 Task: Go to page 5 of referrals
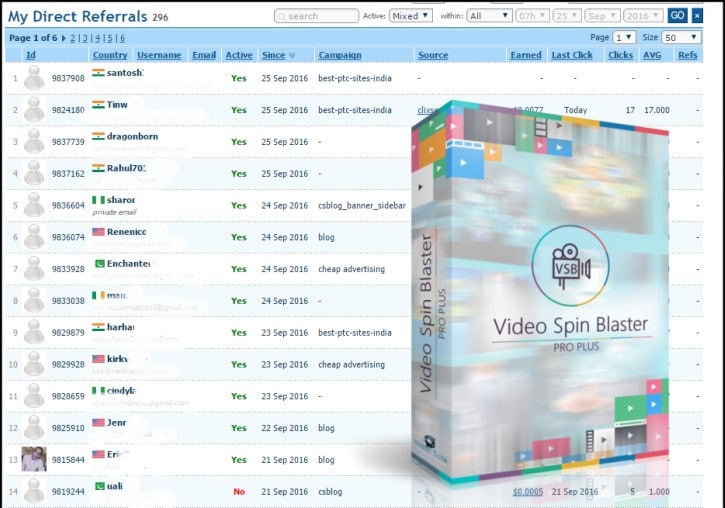point(110,38)
